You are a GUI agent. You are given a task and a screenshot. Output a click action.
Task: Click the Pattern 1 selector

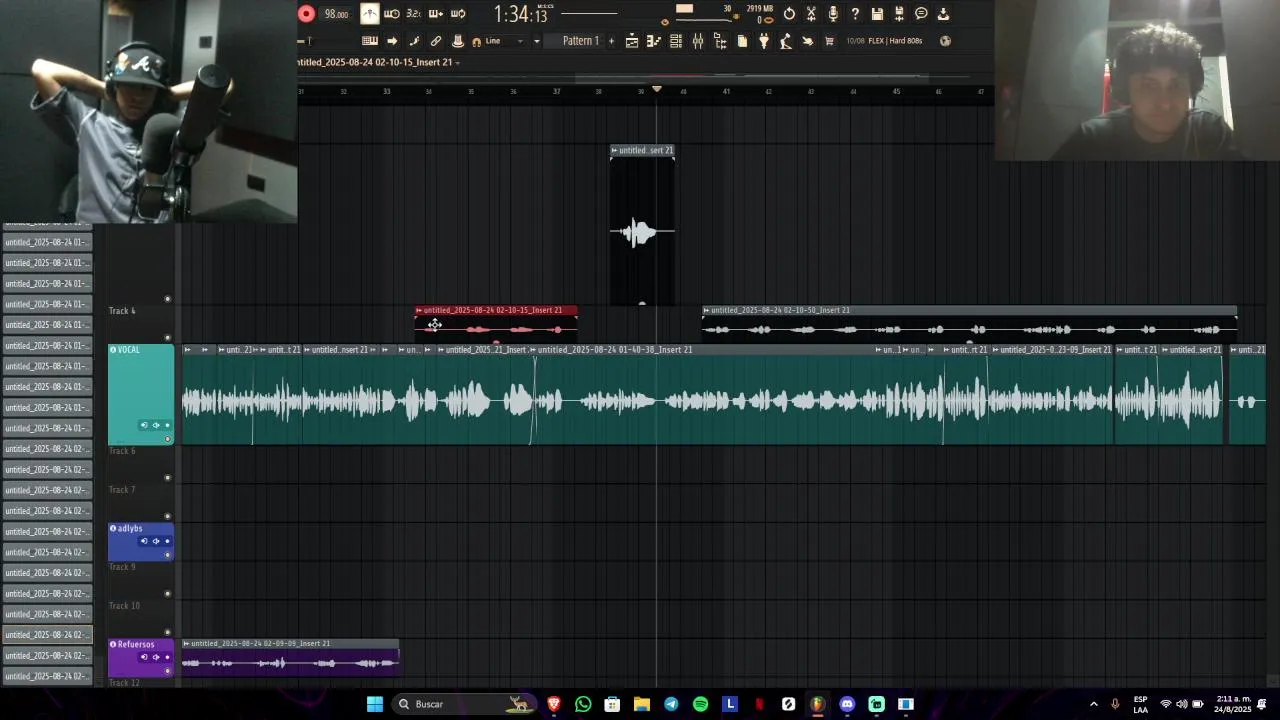tap(580, 41)
